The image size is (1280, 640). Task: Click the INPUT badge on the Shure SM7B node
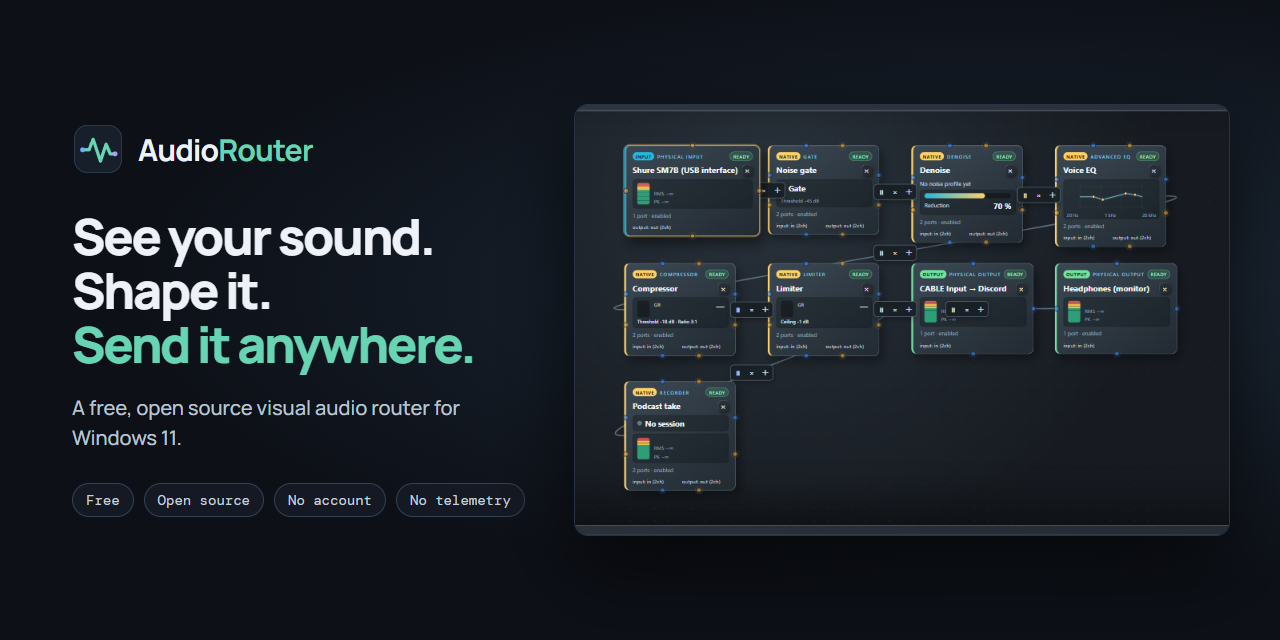(x=643, y=156)
